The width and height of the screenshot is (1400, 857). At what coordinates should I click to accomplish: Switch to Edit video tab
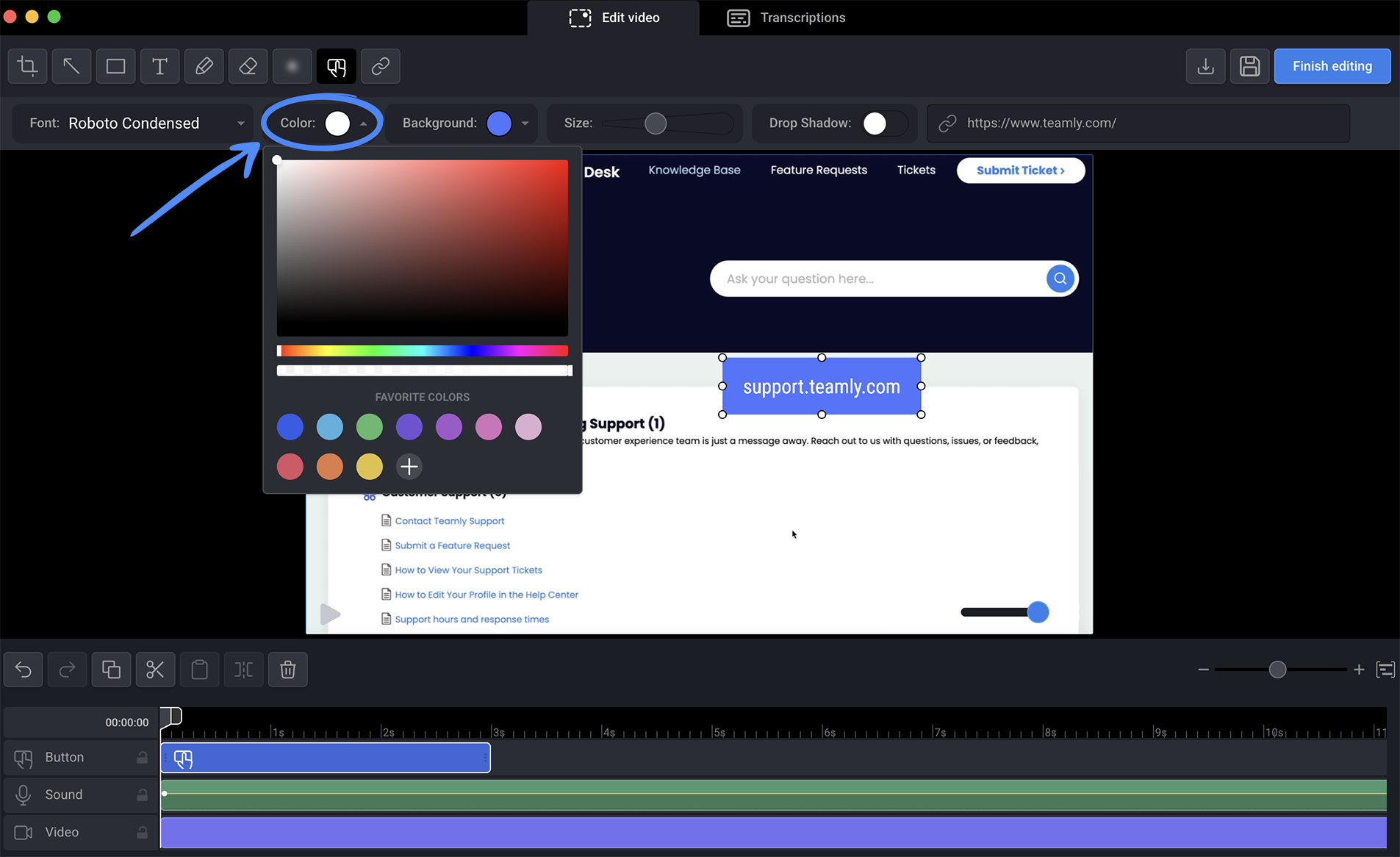tap(614, 18)
